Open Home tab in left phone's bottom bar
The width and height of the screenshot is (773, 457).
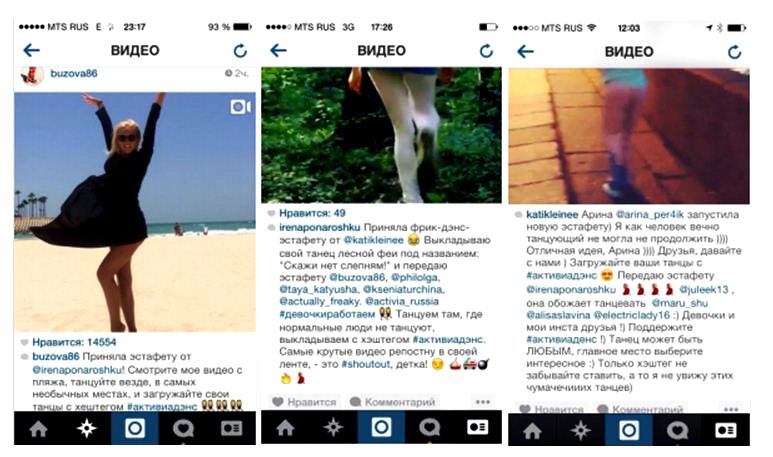click(38, 428)
